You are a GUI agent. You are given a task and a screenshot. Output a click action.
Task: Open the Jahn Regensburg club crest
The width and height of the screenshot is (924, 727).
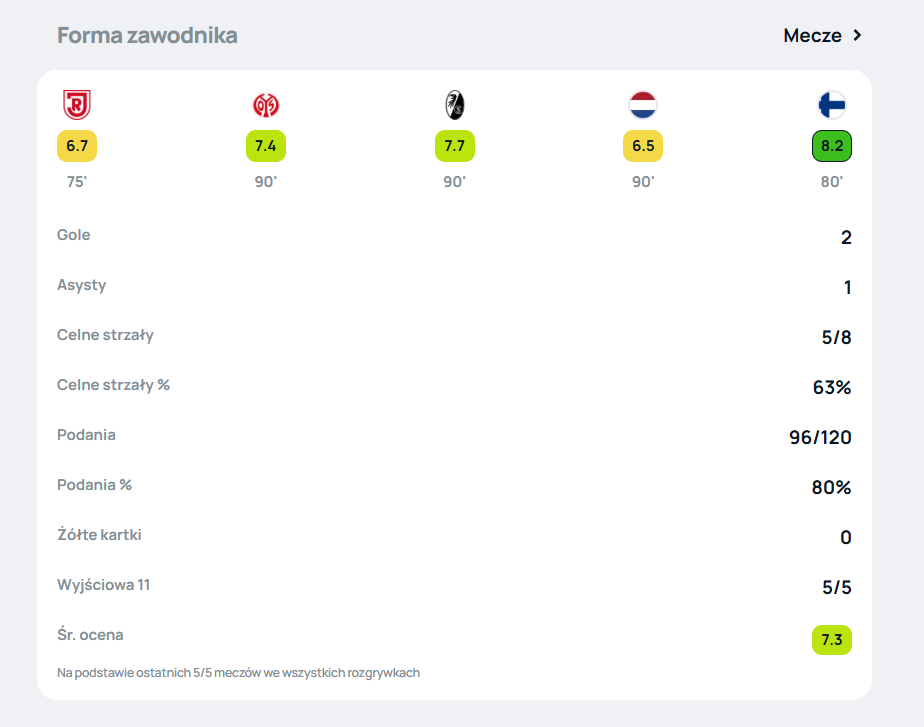[77, 105]
